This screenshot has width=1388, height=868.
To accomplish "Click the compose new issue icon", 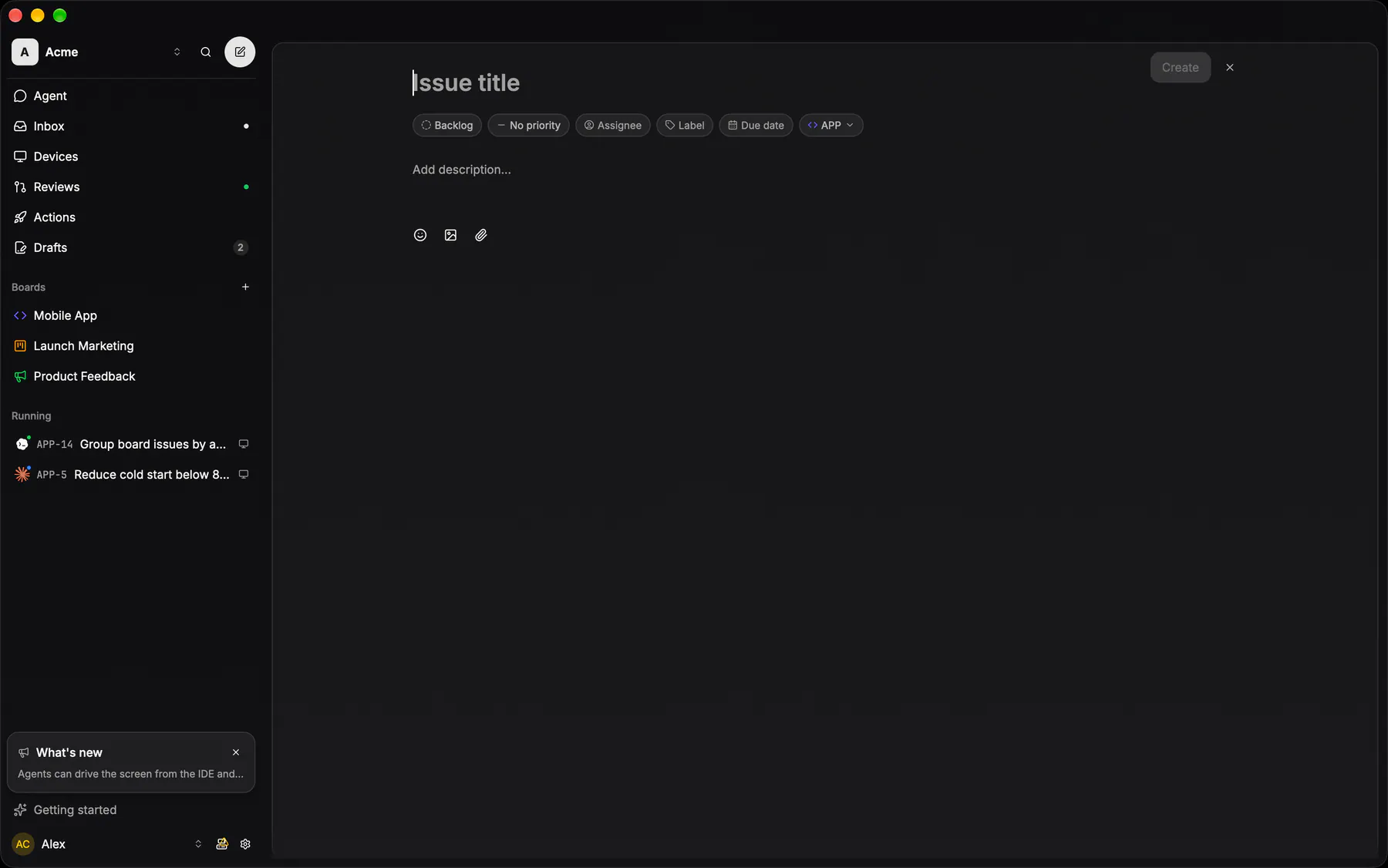I will [x=240, y=52].
